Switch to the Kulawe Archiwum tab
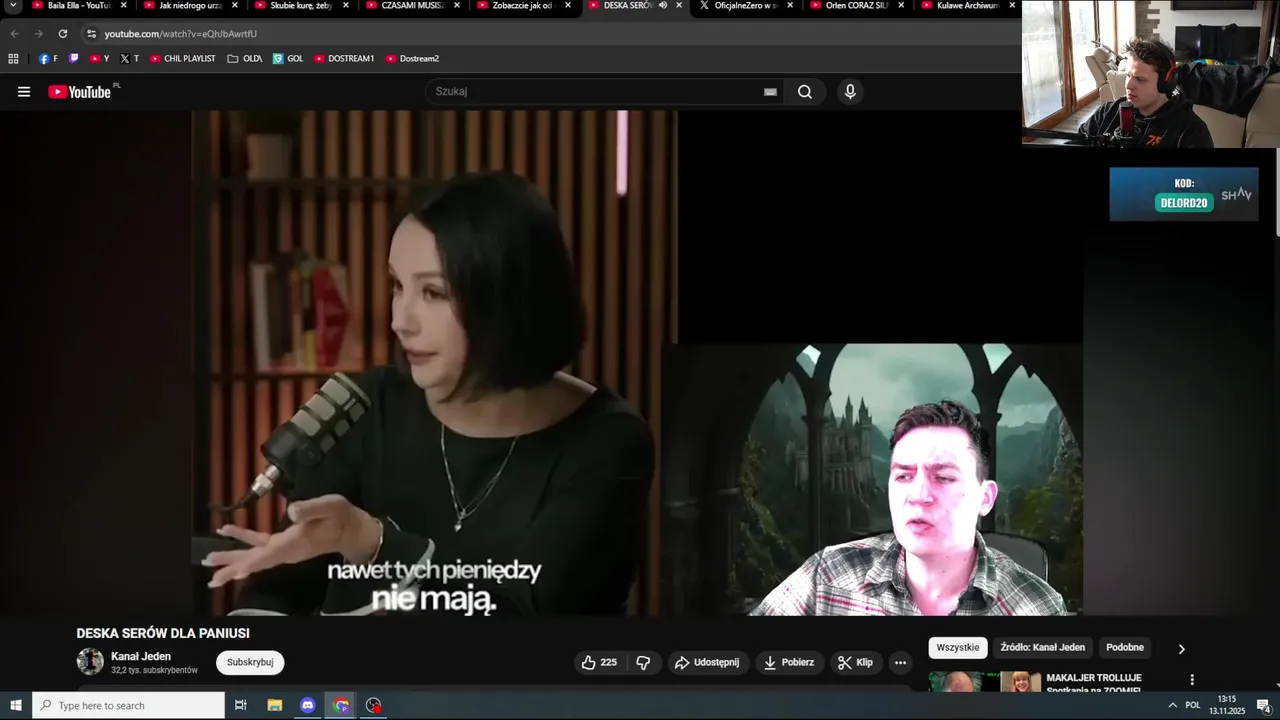The height and width of the screenshot is (720, 1280). click(x=967, y=6)
